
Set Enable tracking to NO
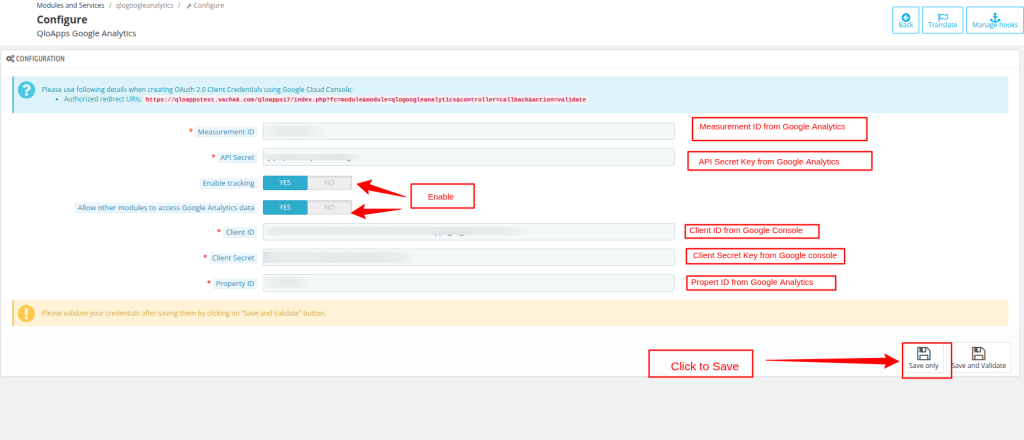tap(329, 183)
